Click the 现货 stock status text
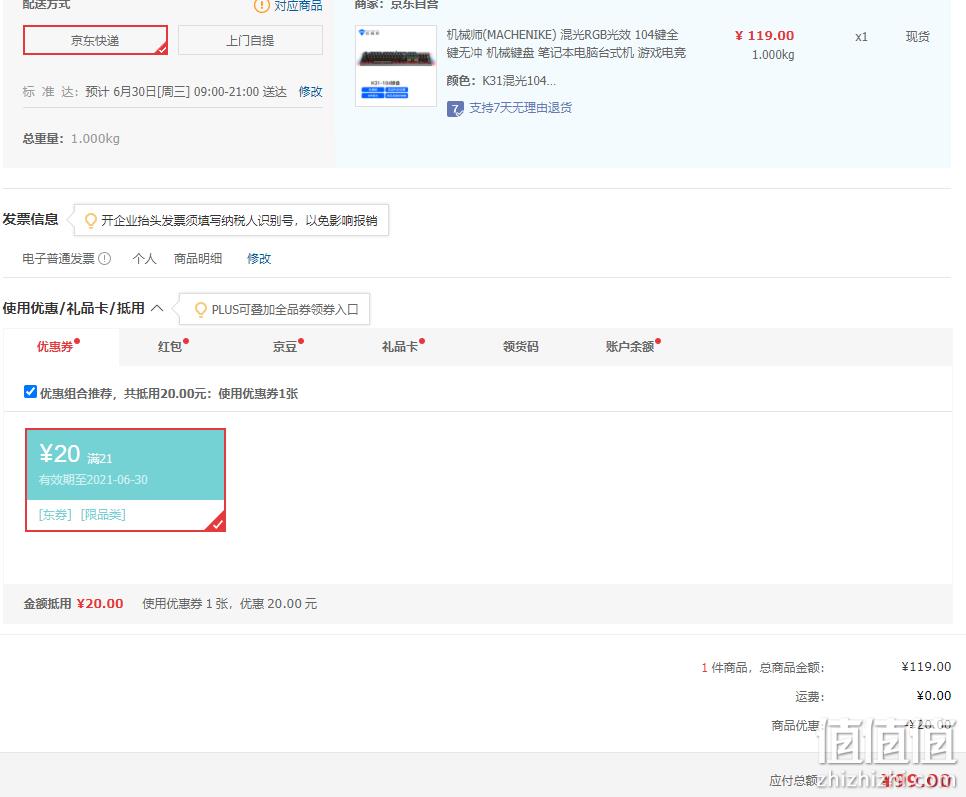 917,37
